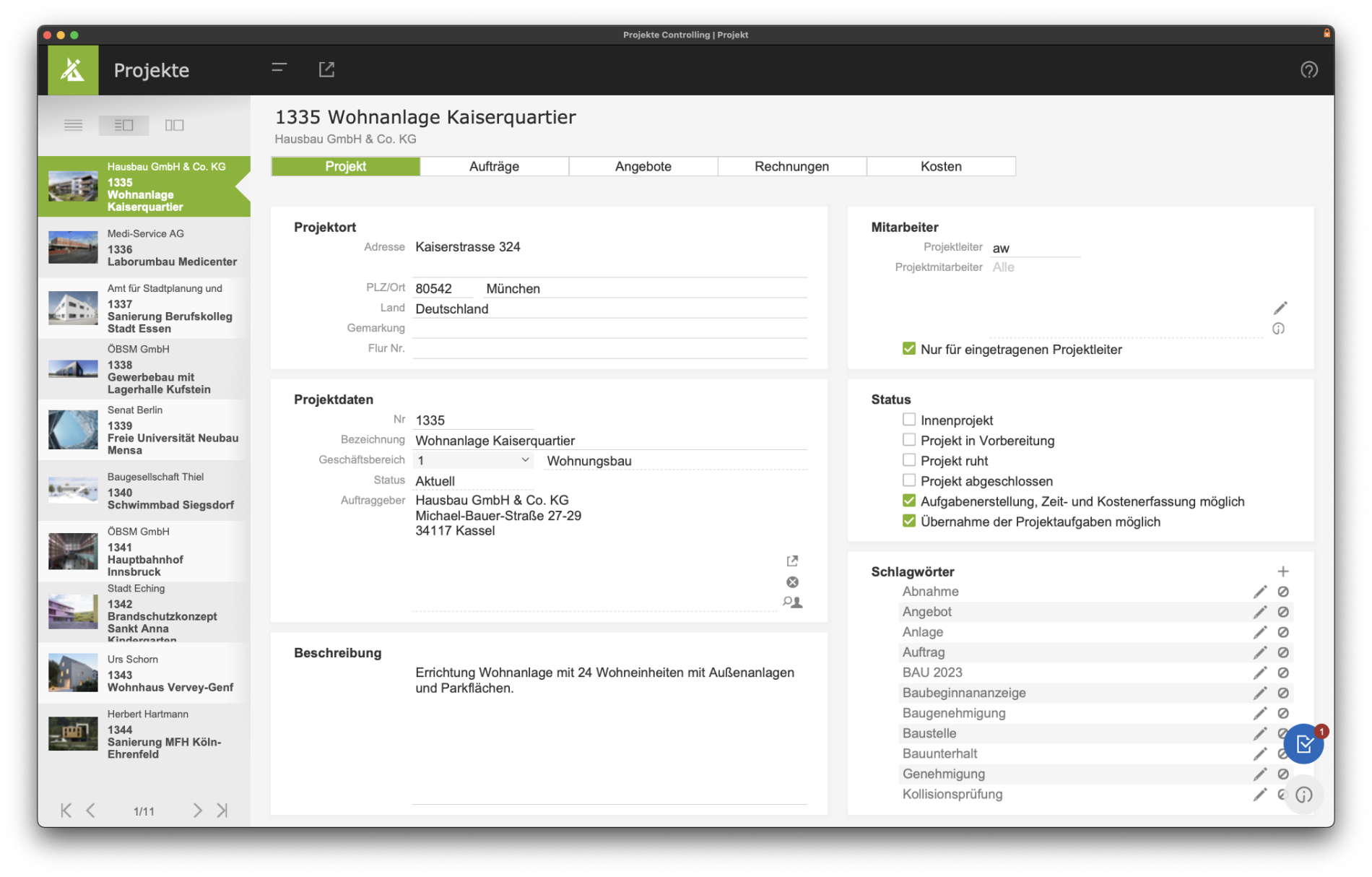Check the Innenprojekt checkbox
Screen dimensions: 1372x877
908,420
